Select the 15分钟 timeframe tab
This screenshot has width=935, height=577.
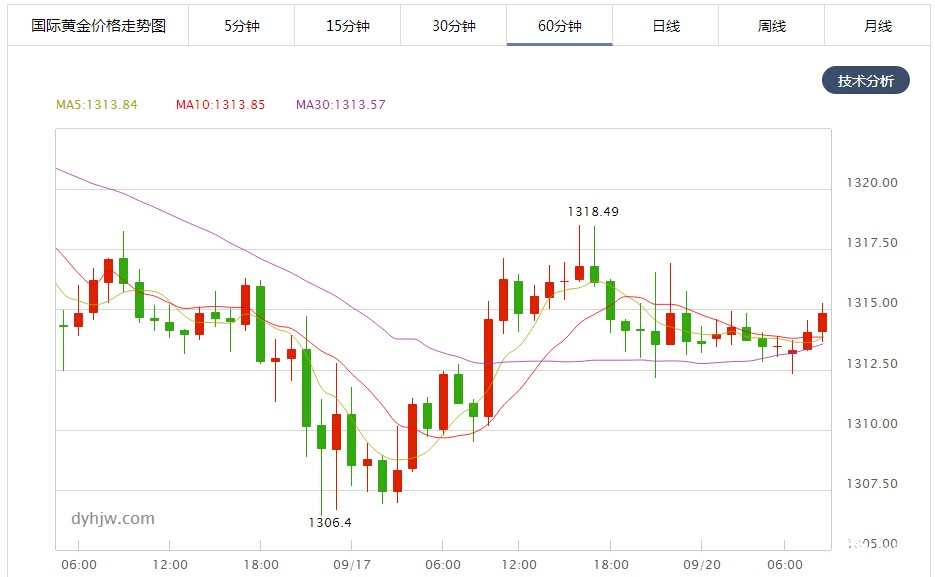click(x=348, y=26)
